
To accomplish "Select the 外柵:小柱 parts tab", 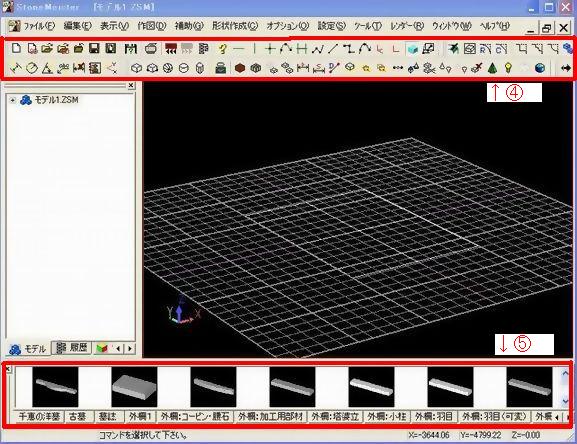I will click(387, 416).
